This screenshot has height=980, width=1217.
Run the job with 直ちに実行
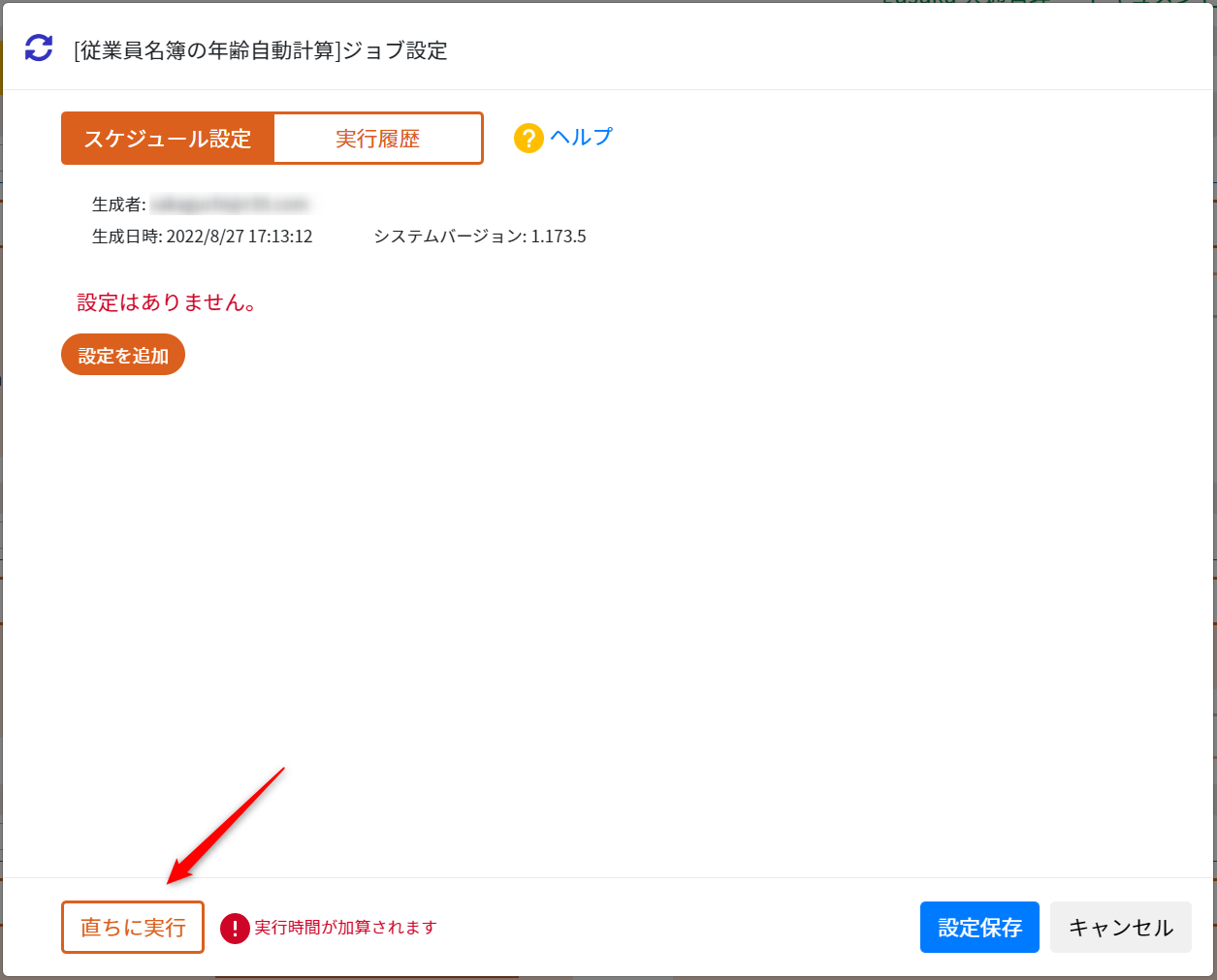(133, 928)
